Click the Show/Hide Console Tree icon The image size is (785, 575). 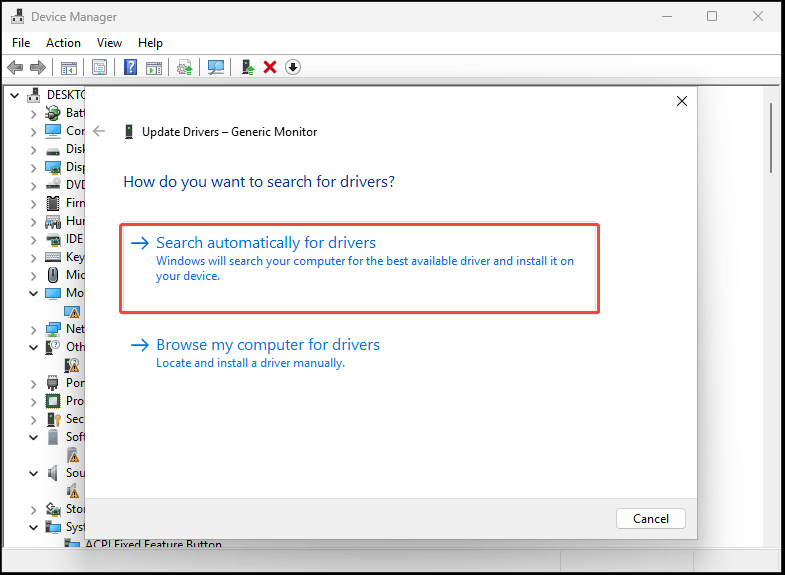coord(69,68)
